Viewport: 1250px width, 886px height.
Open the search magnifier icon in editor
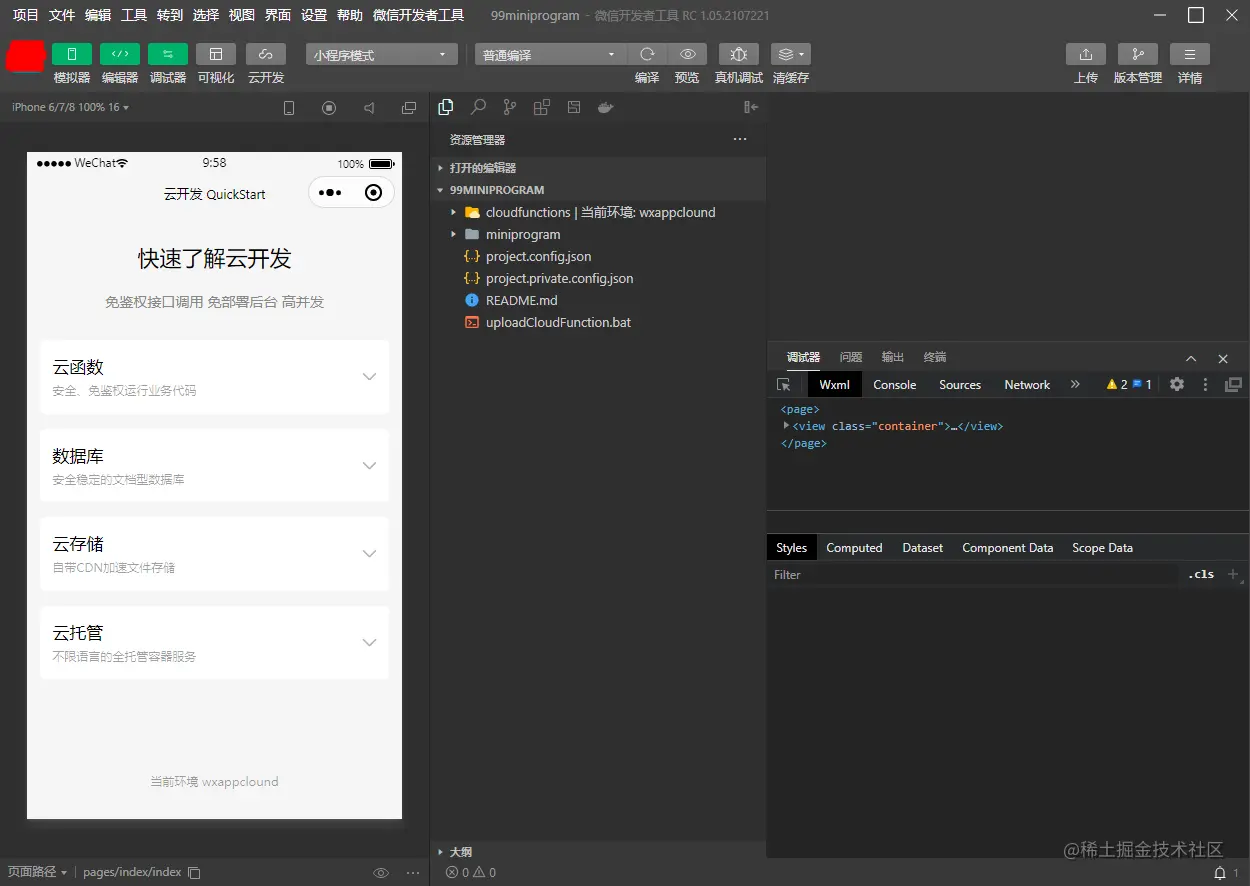coord(478,107)
